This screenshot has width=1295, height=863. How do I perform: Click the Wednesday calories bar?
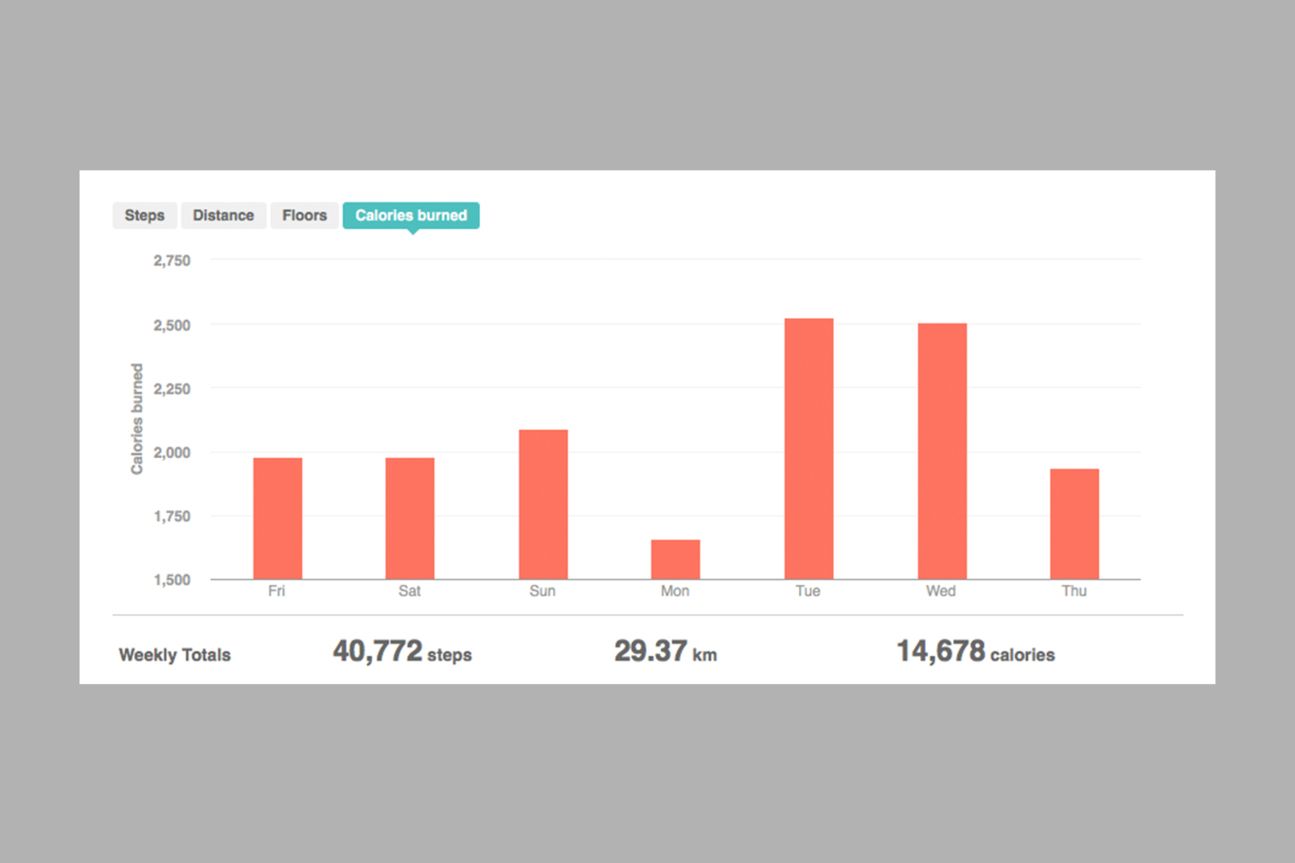tap(942, 451)
